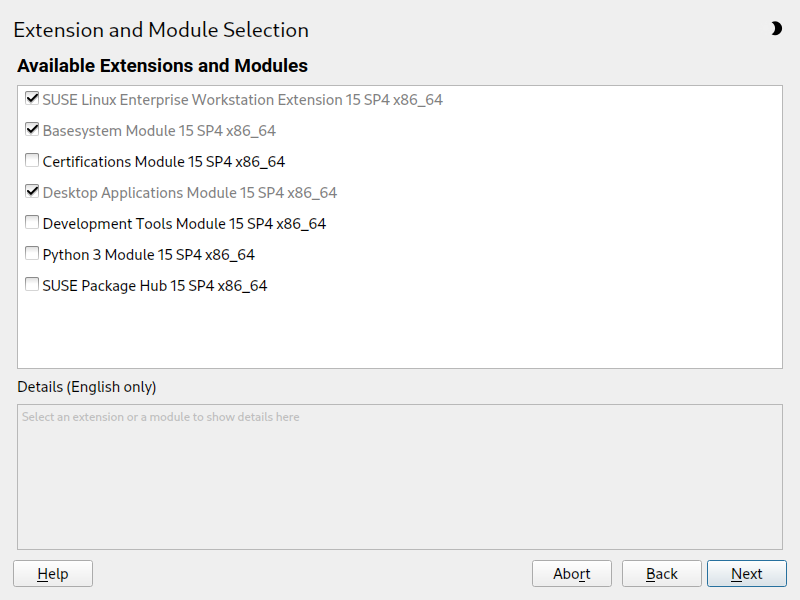Select the Workstation Extension row label
The image size is (800, 600).
tap(242, 100)
